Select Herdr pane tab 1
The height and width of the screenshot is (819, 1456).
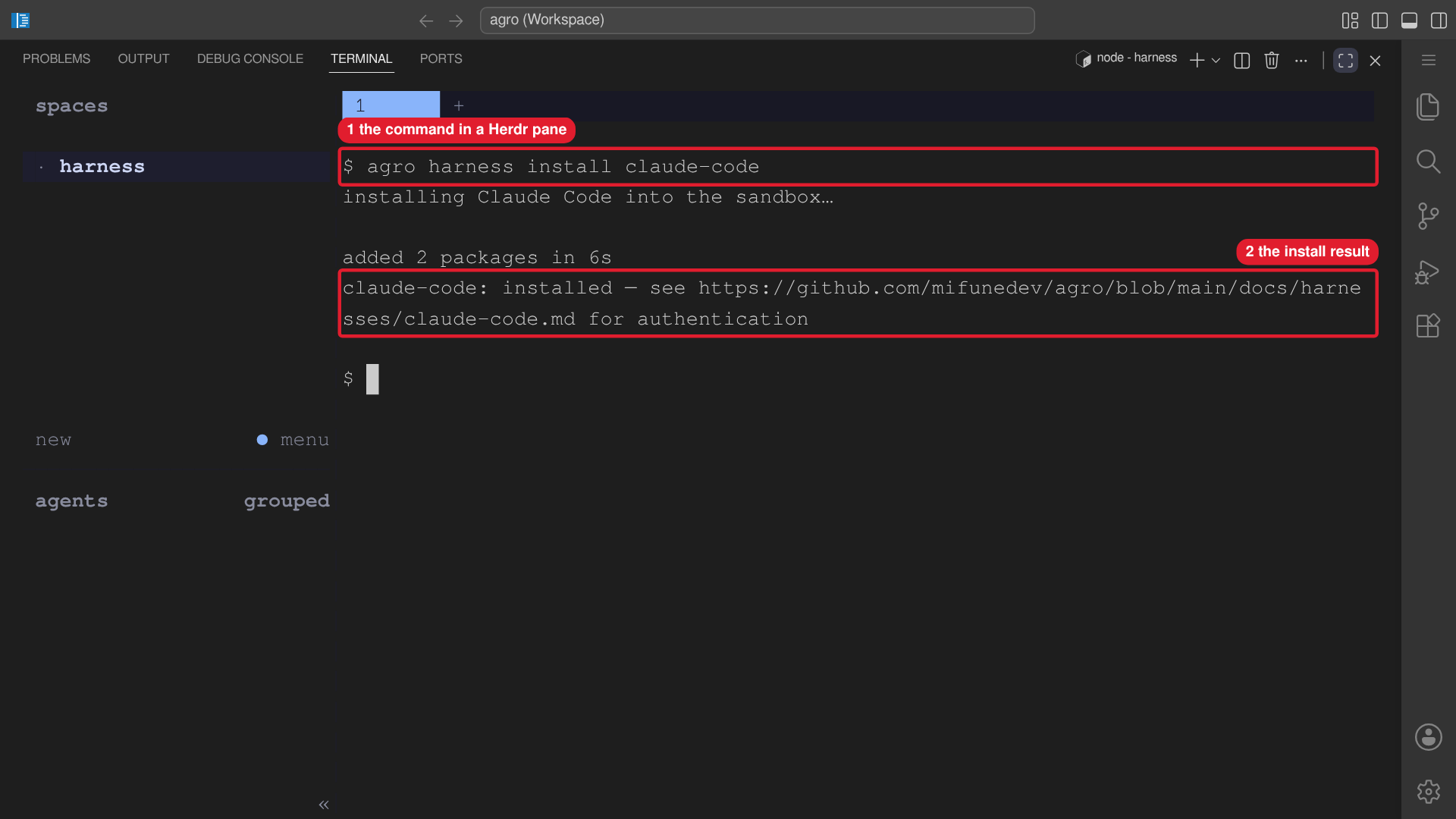[391, 105]
